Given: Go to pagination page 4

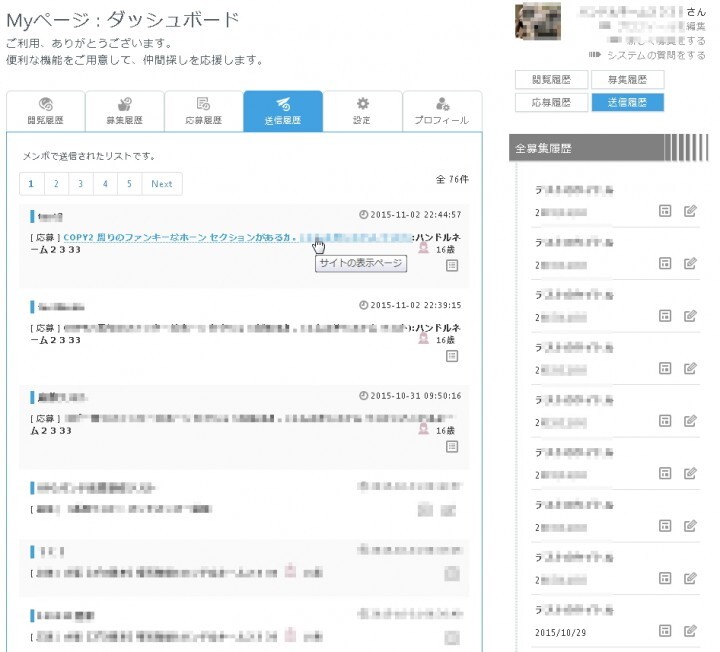Looking at the screenshot, I should click(x=105, y=184).
